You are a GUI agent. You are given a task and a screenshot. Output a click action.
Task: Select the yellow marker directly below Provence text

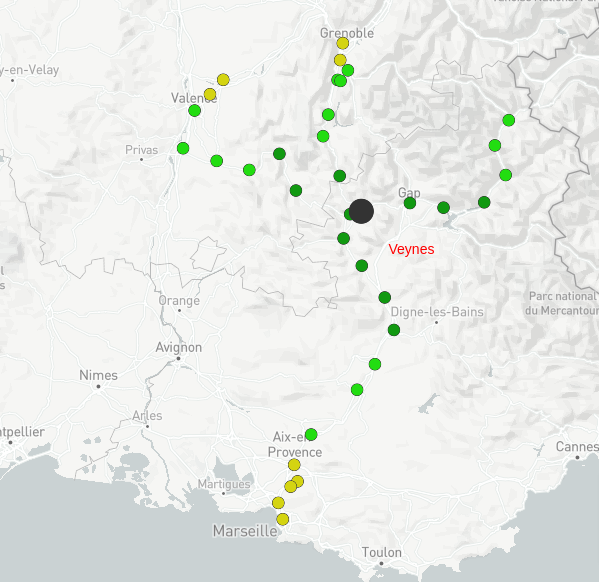(x=294, y=465)
